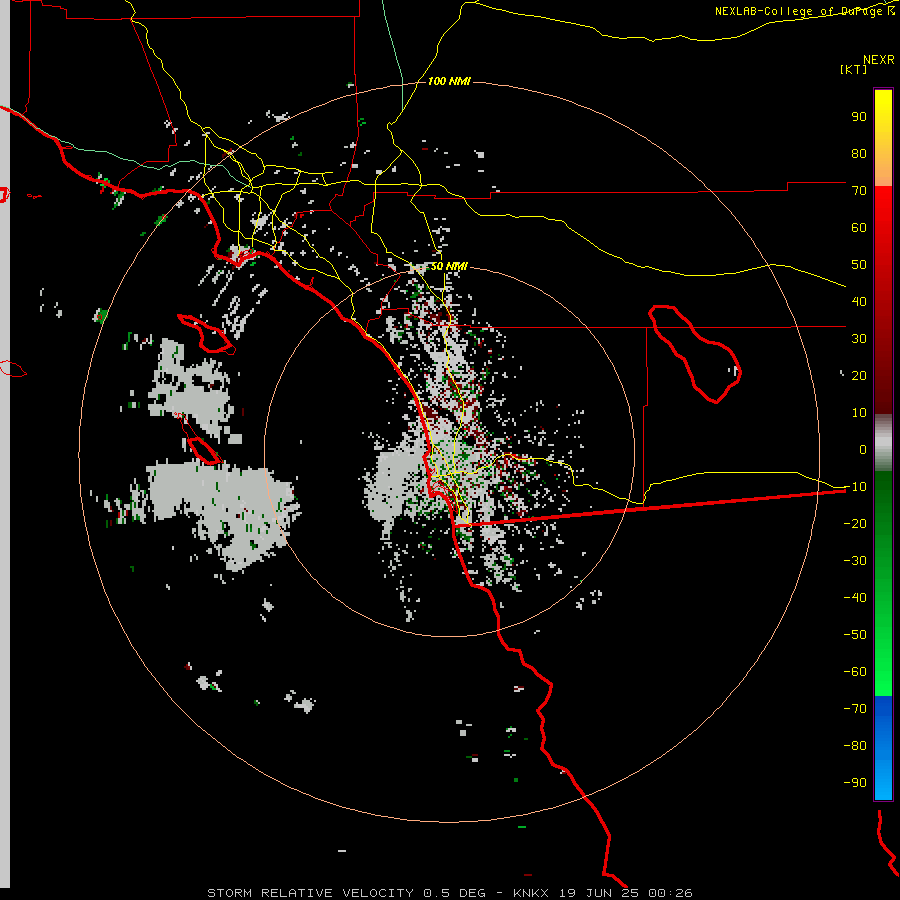This screenshot has width=900, height=900.
Task: Click the positive 70 scale value
Action: (859, 191)
